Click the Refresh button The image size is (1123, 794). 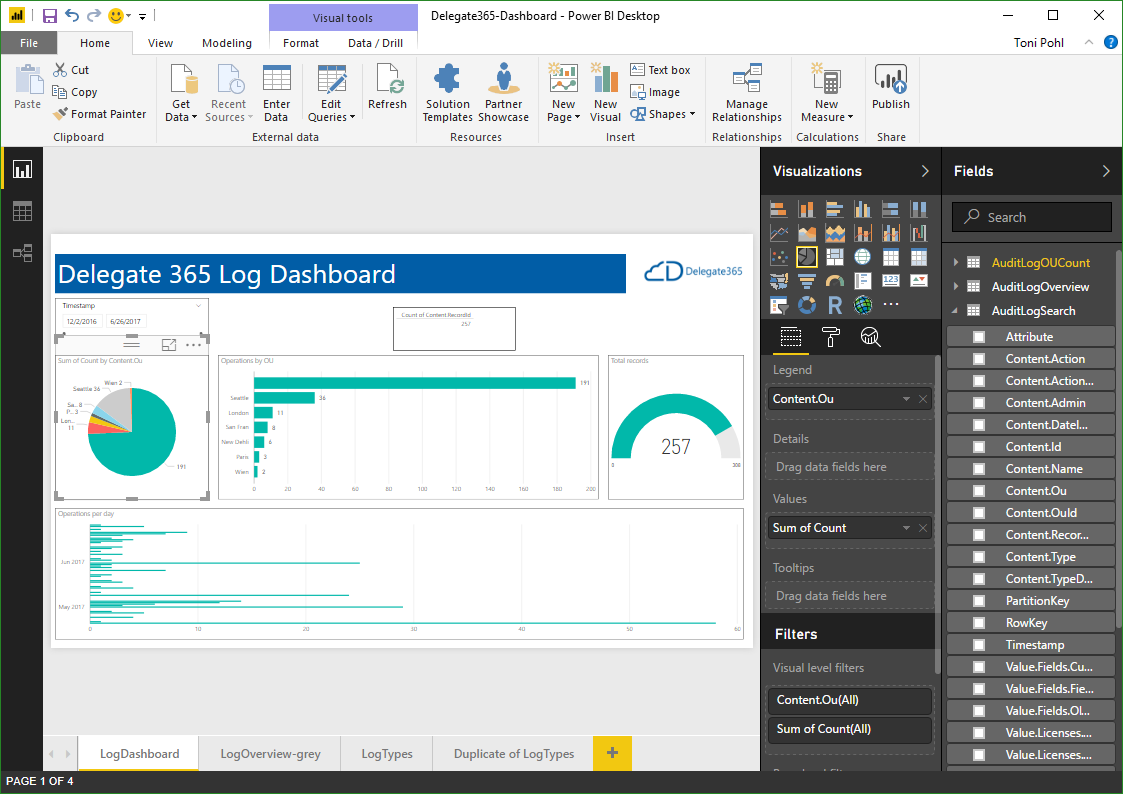pos(387,89)
